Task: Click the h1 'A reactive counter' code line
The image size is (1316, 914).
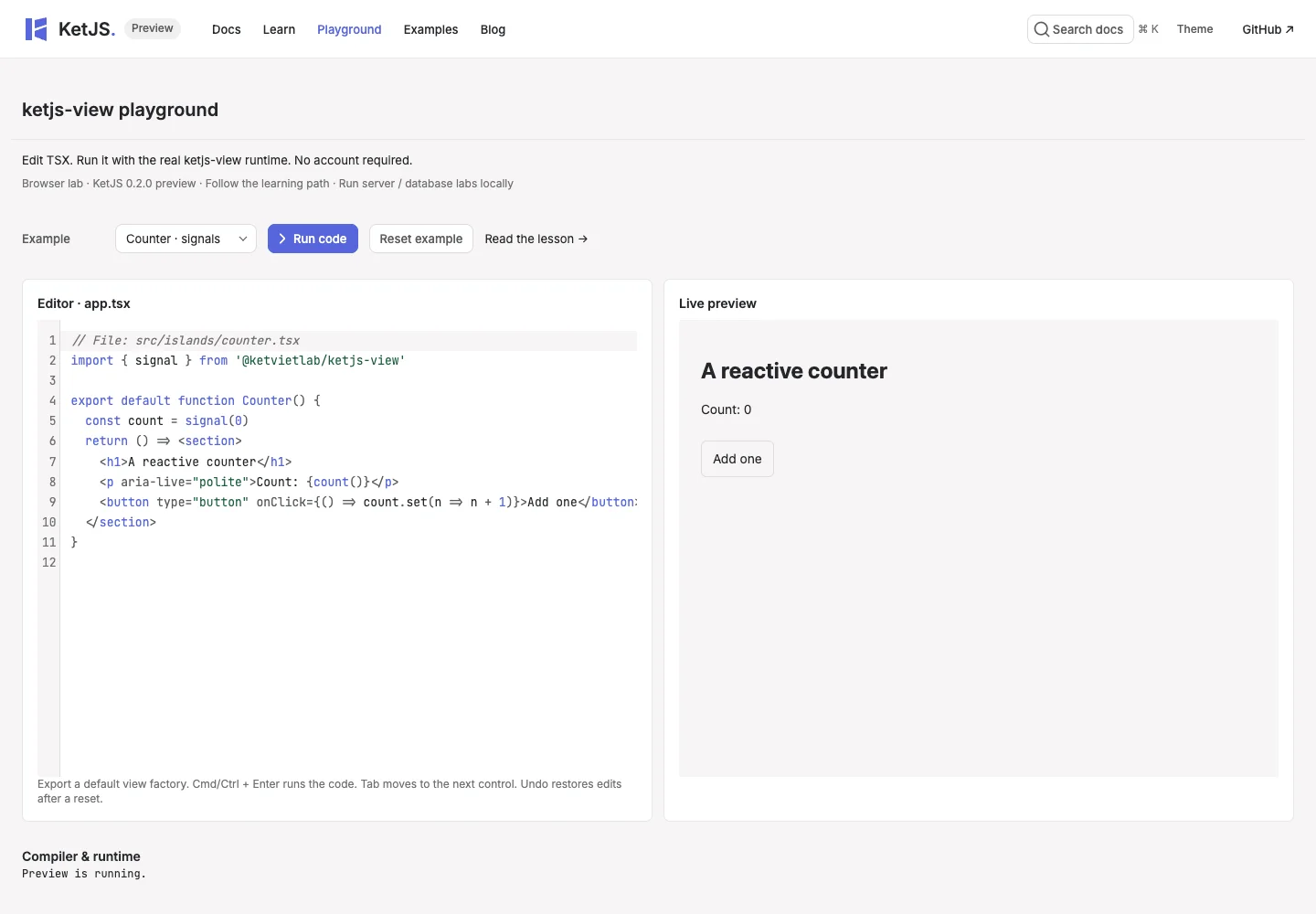Action: pos(196,462)
